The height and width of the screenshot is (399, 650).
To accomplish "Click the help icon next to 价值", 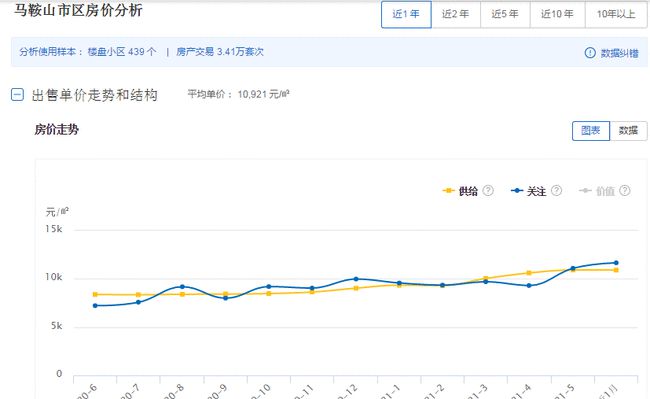I will (625, 191).
